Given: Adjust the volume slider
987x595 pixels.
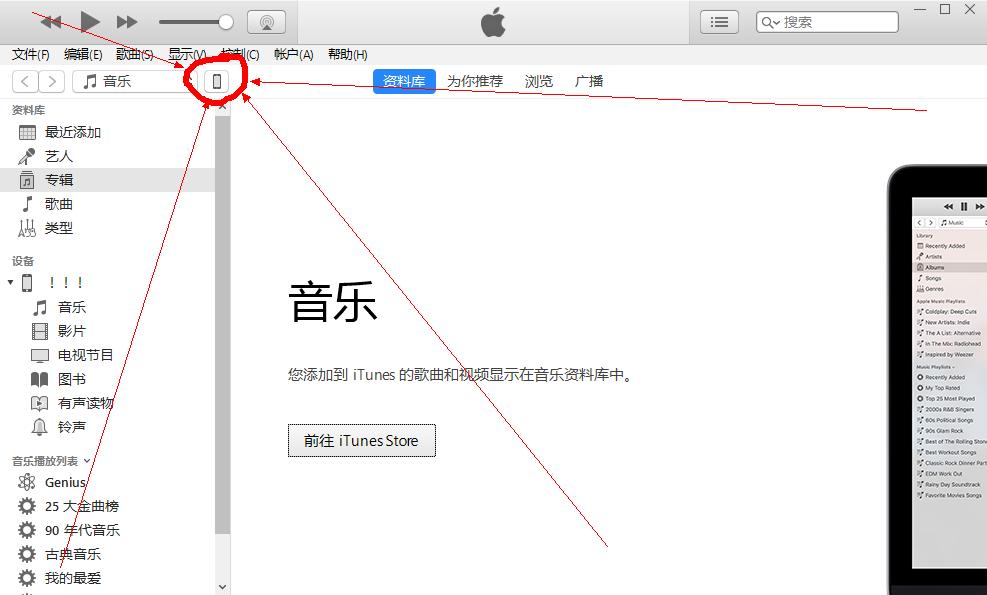Looking at the screenshot, I should coord(196,20).
